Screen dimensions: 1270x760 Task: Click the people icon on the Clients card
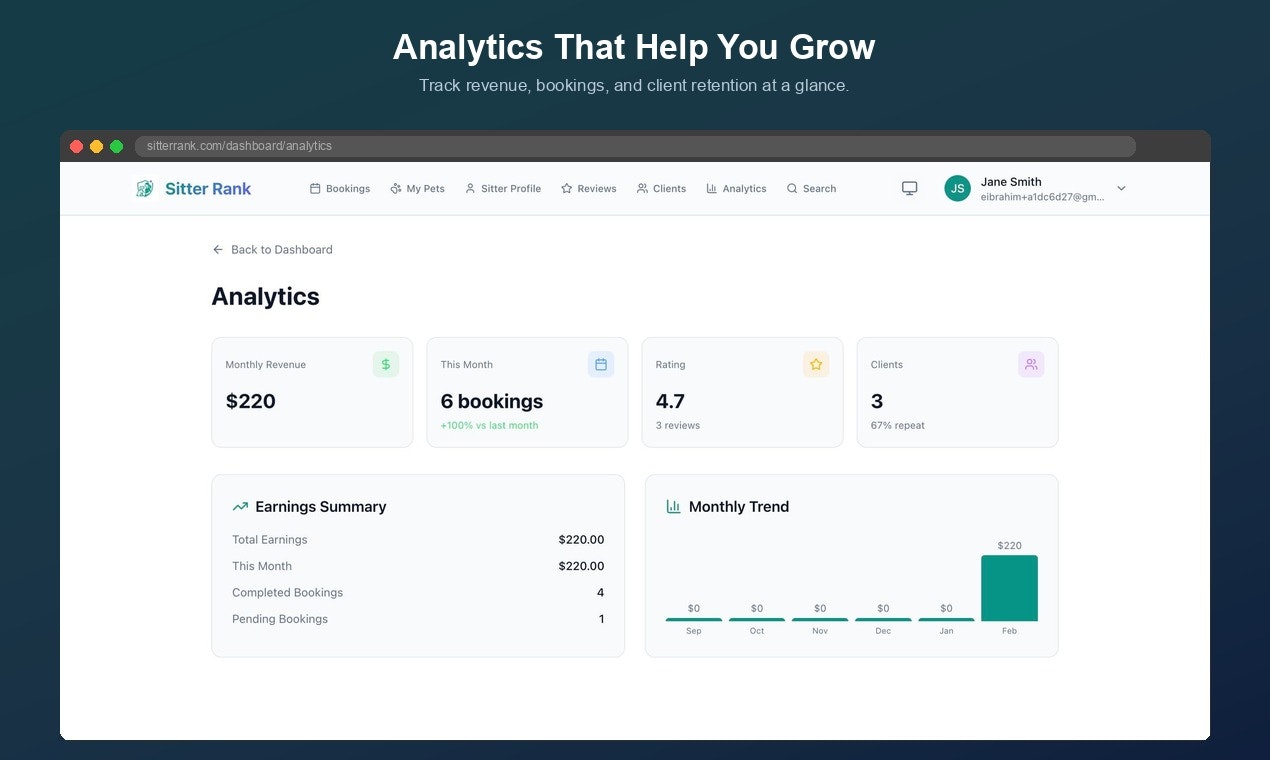[x=1031, y=364]
